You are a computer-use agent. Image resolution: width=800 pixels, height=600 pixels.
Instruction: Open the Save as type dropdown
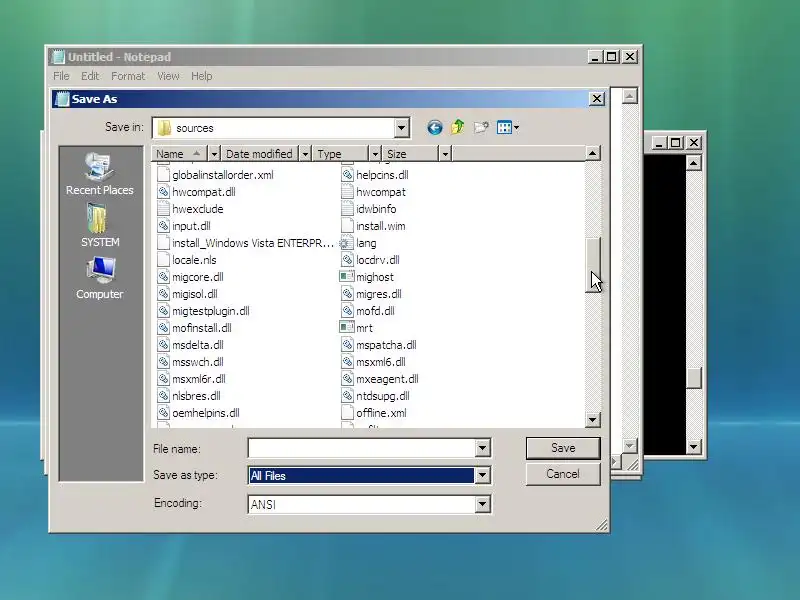(482, 476)
